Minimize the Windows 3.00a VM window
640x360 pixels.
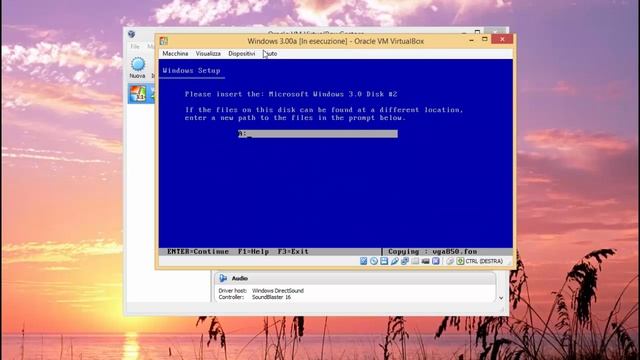point(471,40)
